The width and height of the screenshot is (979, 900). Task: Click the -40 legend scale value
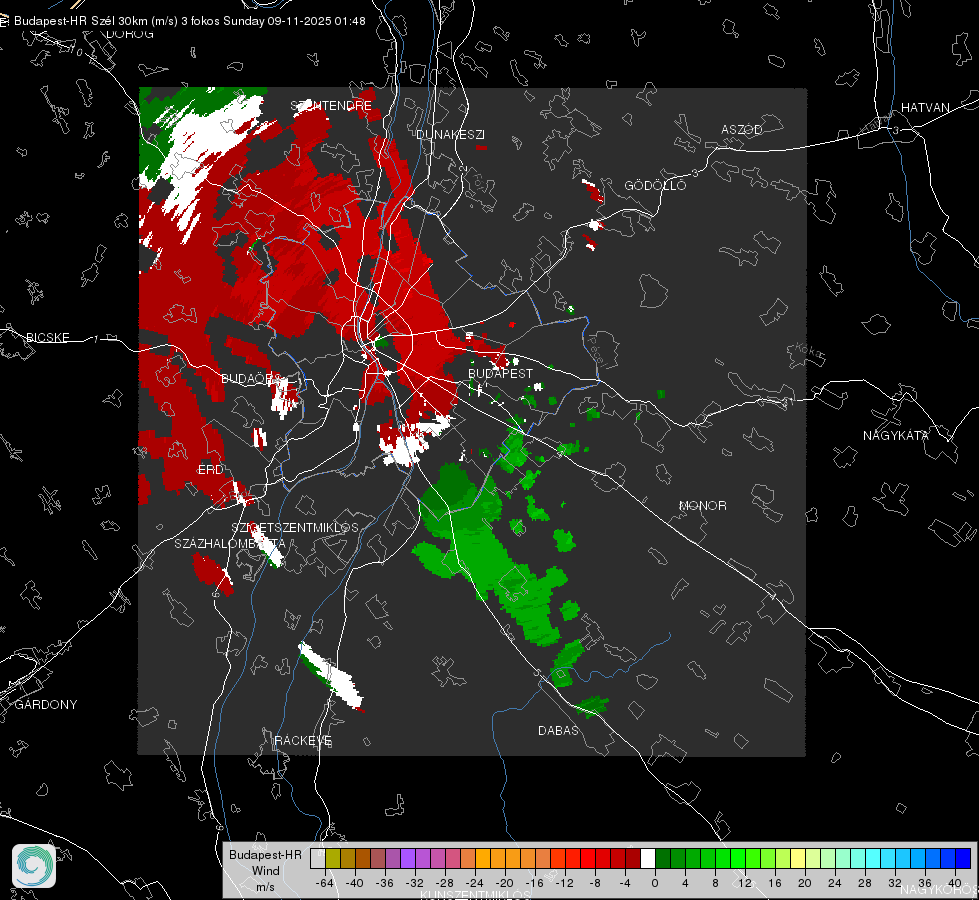(x=354, y=883)
